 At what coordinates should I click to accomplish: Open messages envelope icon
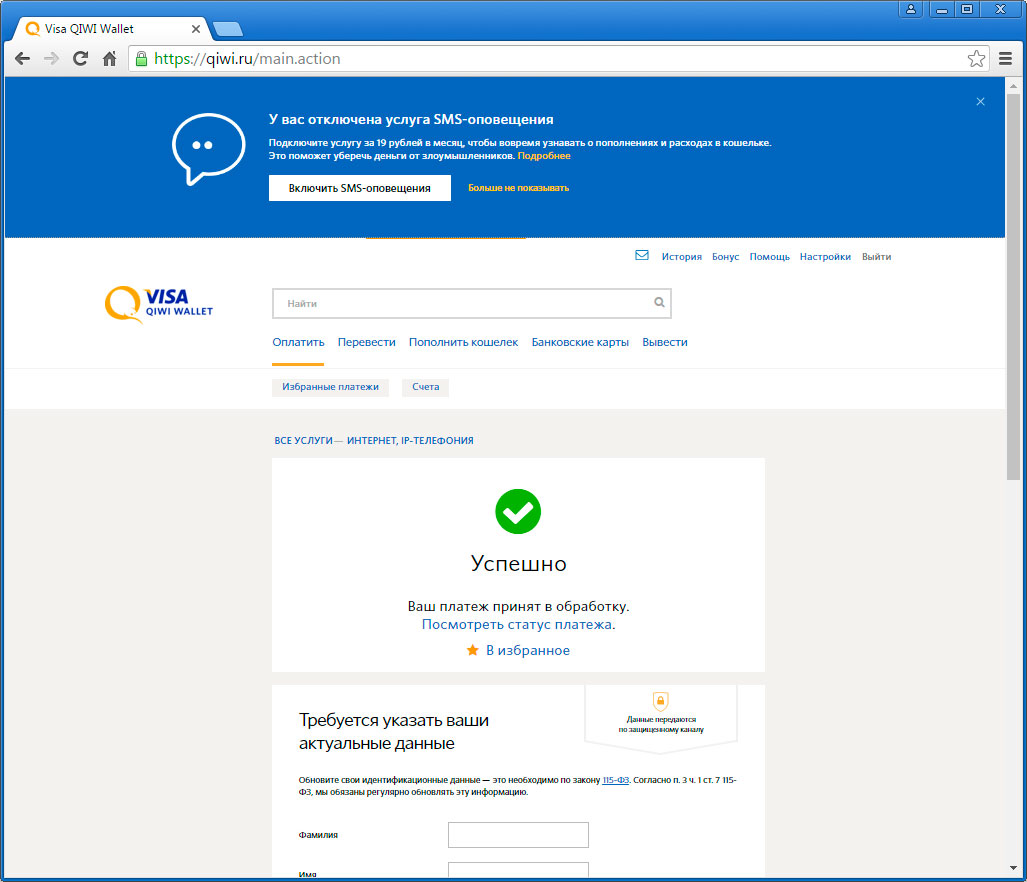(642, 255)
